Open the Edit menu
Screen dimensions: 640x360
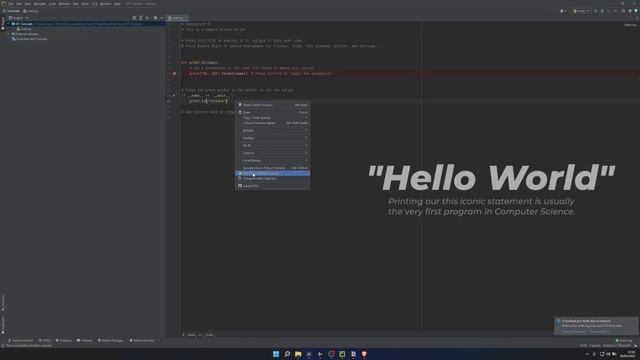coord(19,4)
